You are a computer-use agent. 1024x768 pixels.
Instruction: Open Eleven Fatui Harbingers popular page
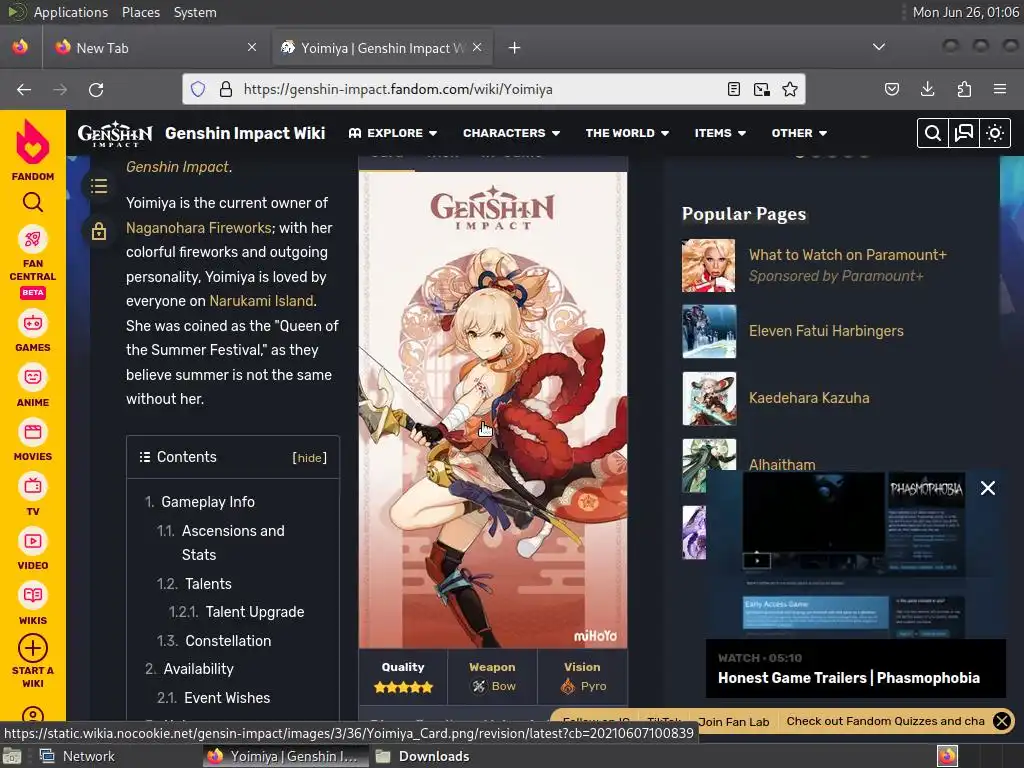tap(825, 331)
